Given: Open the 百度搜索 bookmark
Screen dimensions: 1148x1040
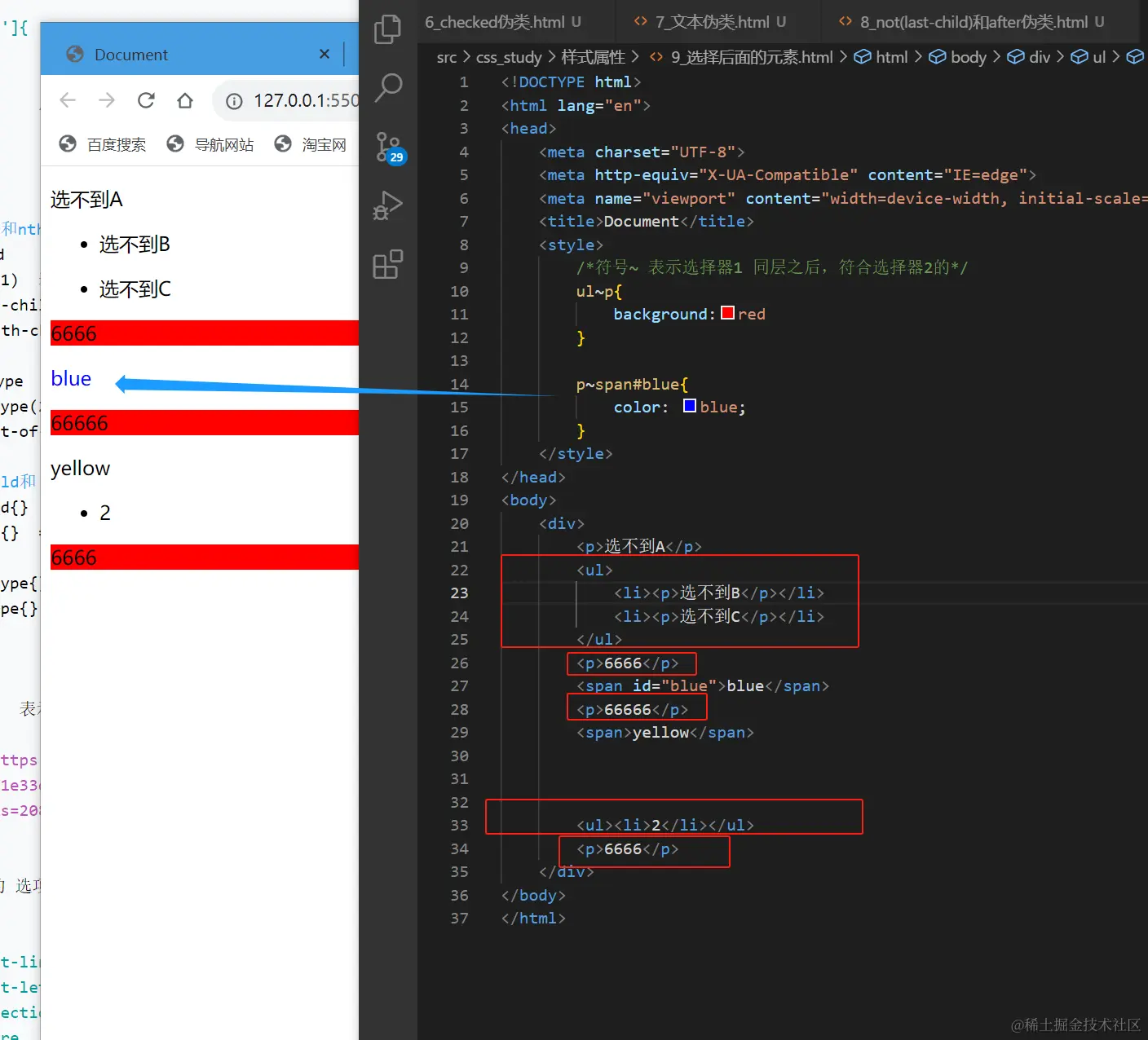Looking at the screenshot, I should click(103, 144).
